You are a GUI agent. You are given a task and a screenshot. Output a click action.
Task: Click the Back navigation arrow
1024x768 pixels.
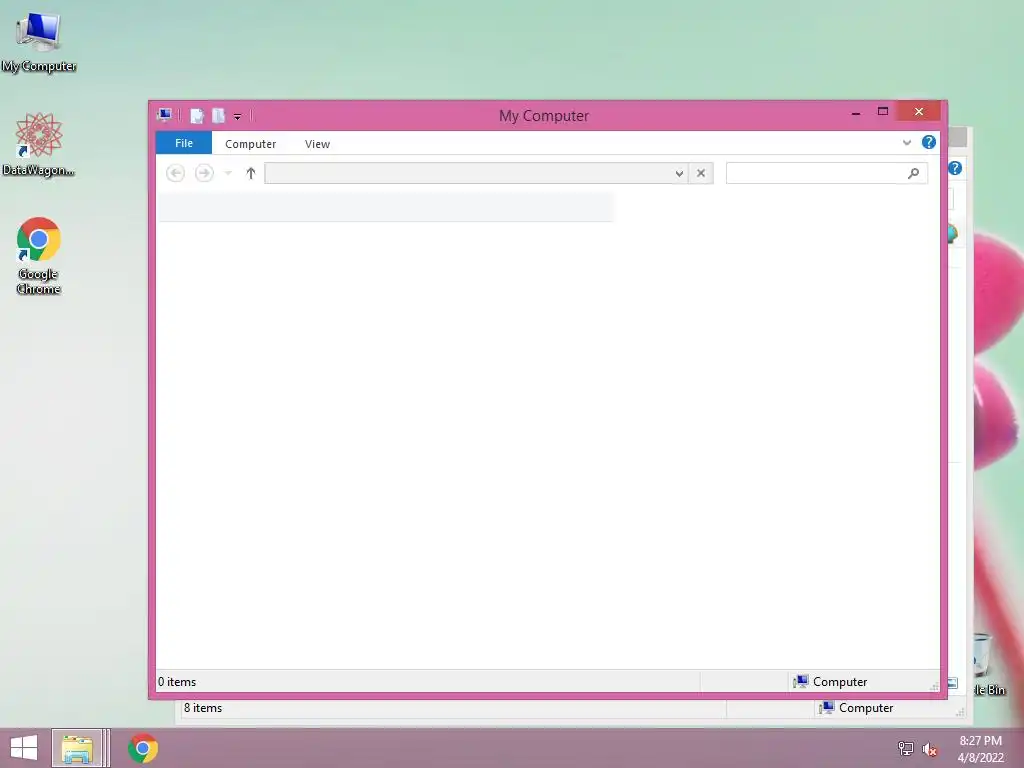tap(175, 173)
